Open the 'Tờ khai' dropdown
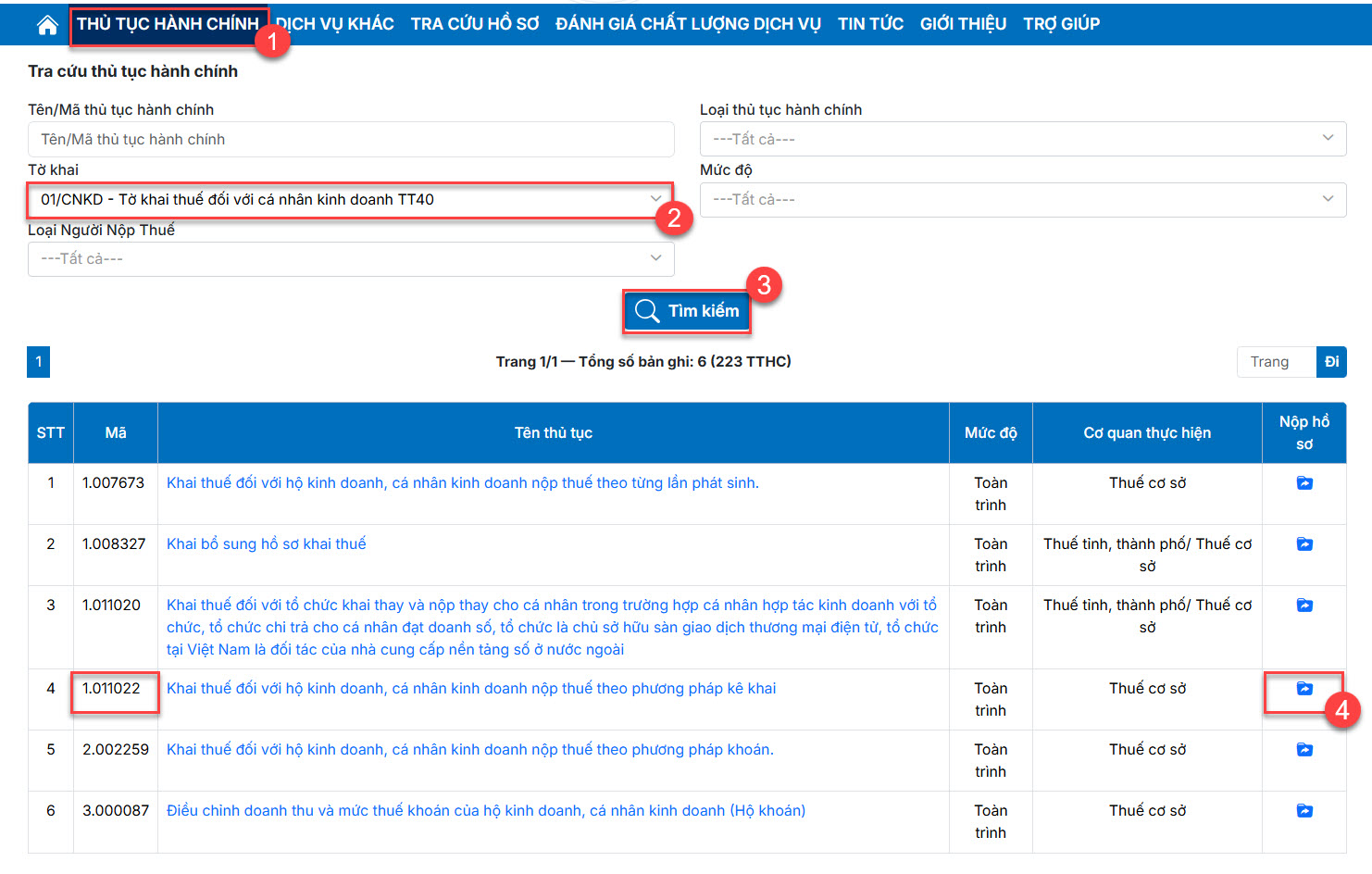The height and width of the screenshot is (874, 1372). (x=350, y=200)
